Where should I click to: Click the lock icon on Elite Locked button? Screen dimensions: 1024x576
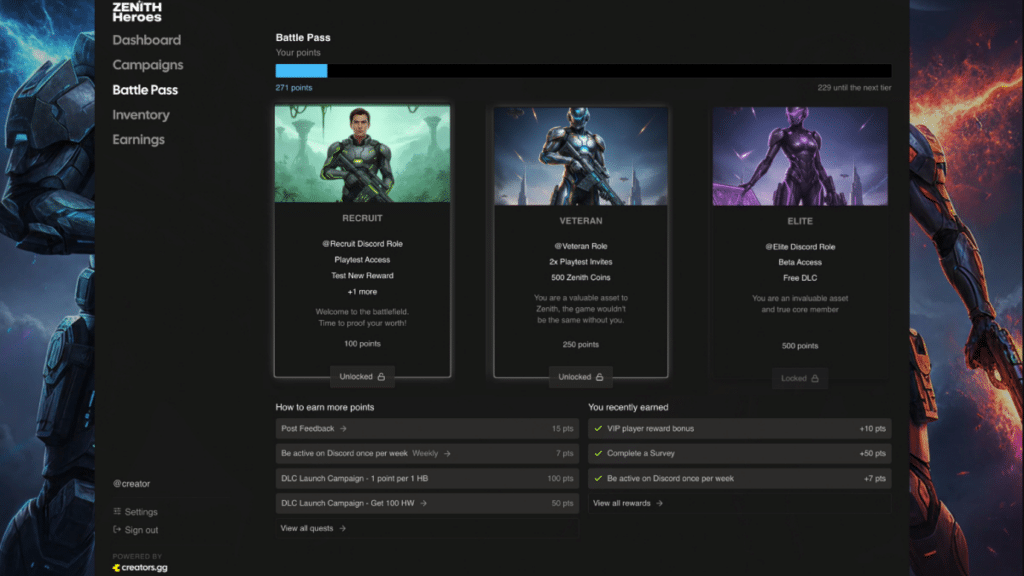tap(815, 378)
